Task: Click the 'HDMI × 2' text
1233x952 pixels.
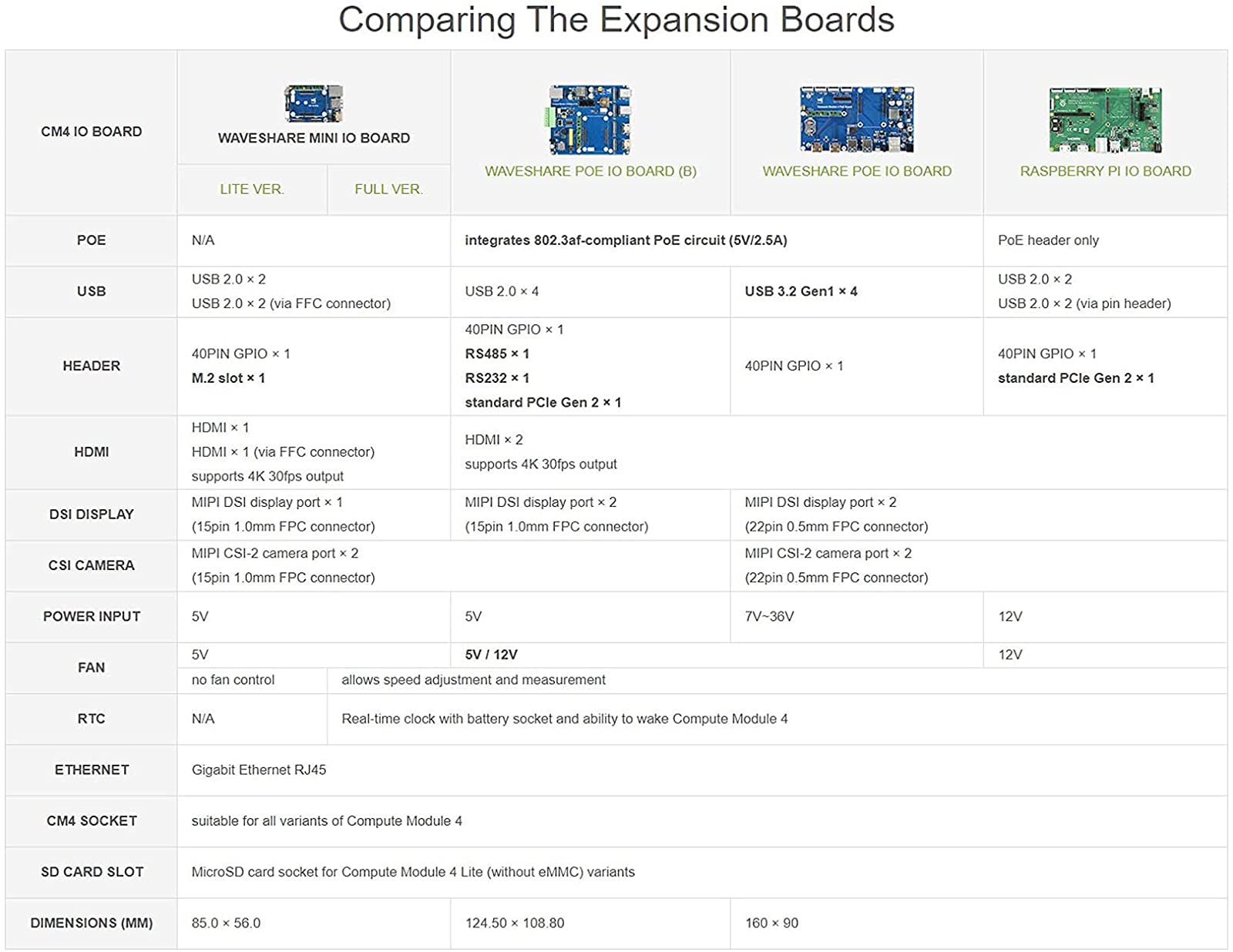Action: 494,440
